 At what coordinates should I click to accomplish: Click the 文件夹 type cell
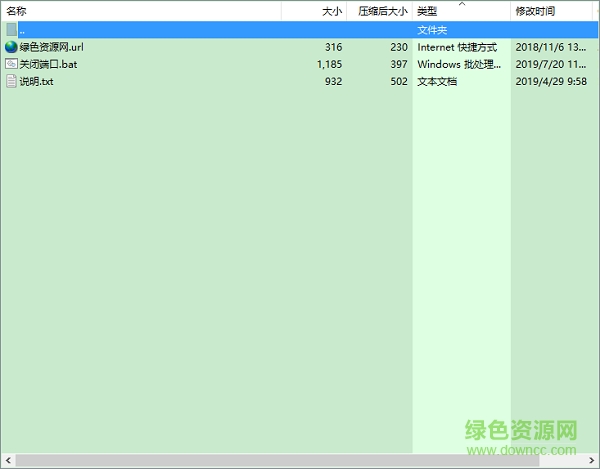tap(432, 30)
